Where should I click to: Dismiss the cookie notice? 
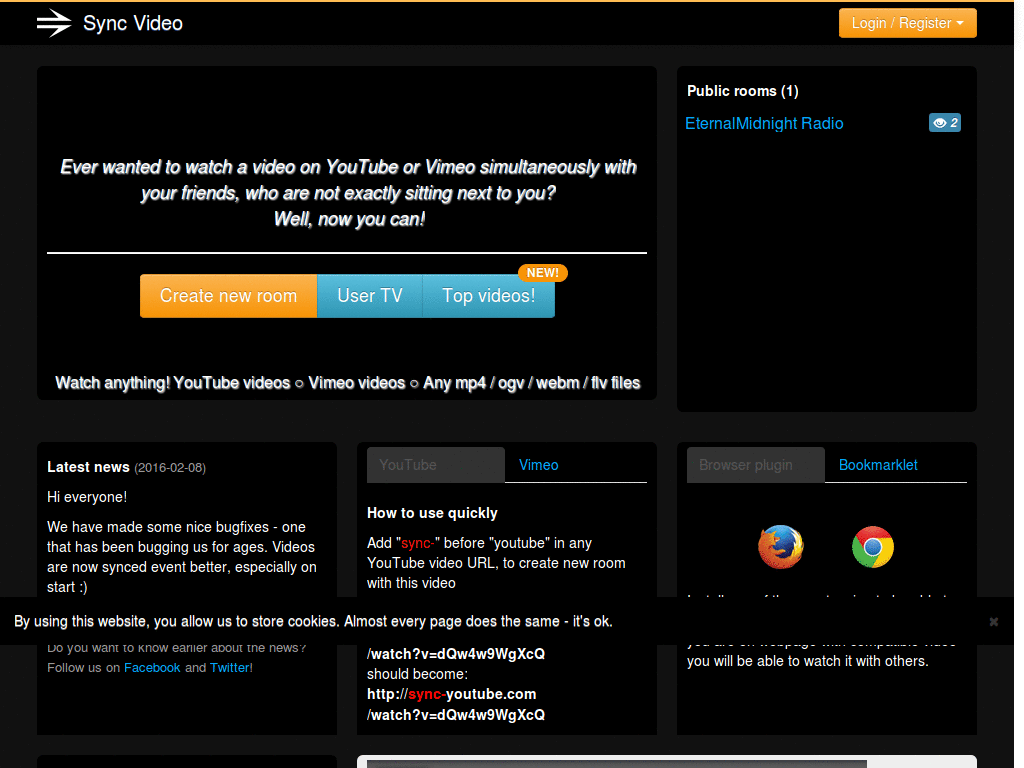click(x=993, y=622)
